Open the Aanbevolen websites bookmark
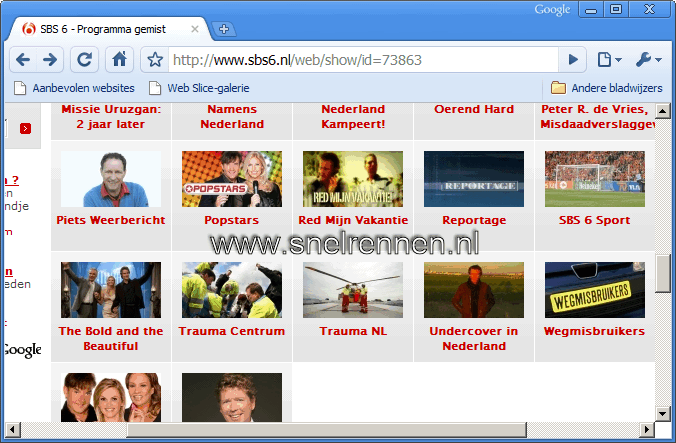The height and width of the screenshot is (443, 676). (74, 88)
